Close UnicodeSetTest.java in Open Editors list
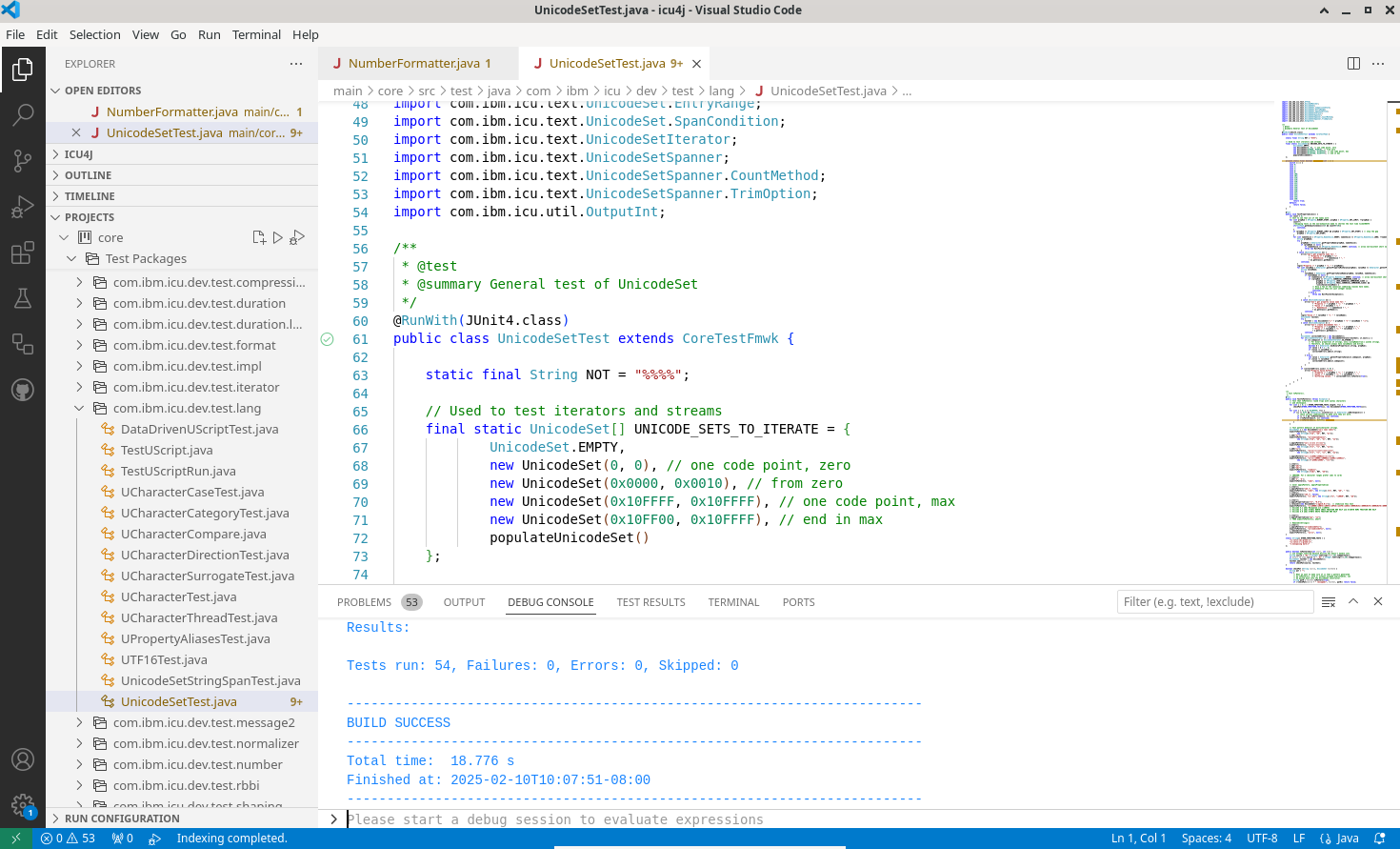 [76, 132]
